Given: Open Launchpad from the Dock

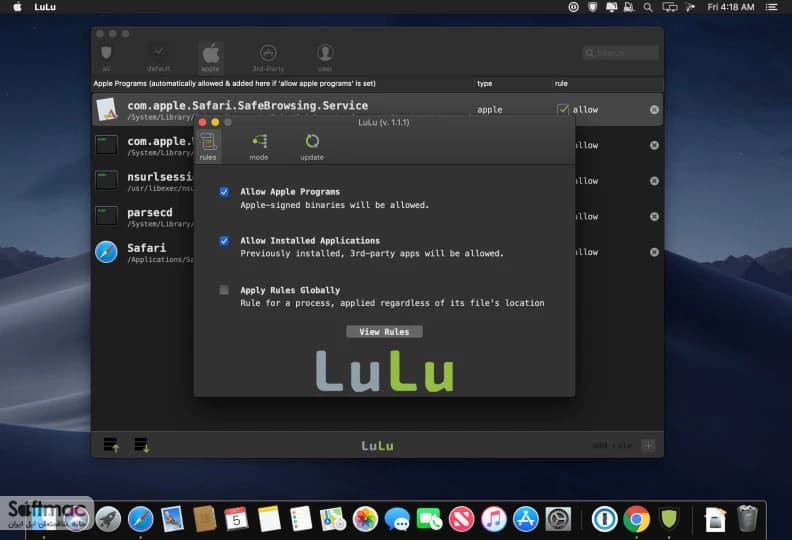Looking at the screenshot, I should pos(109,519).
